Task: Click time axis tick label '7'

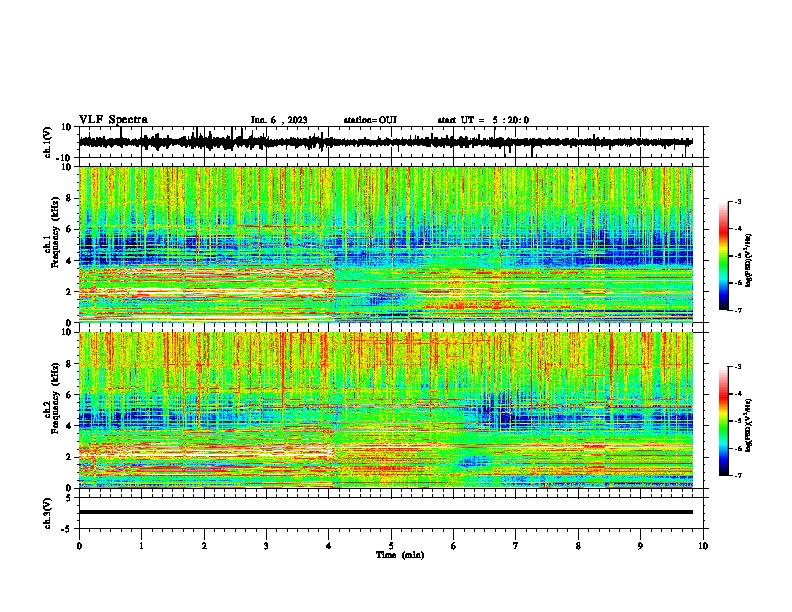Action: 516,546
